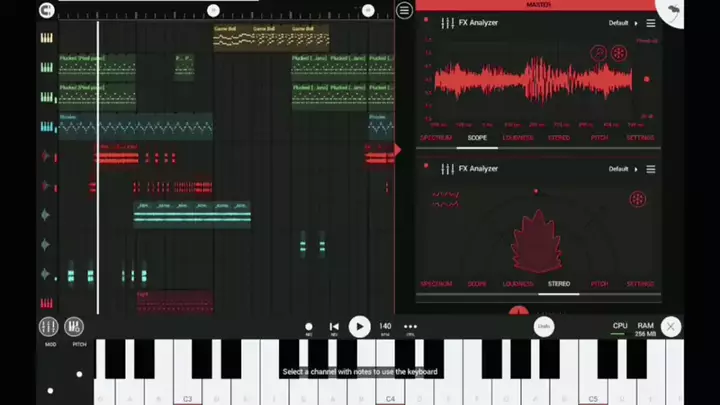
Task: Click the record button in the transport bar
Action: (x=309, y=326)
